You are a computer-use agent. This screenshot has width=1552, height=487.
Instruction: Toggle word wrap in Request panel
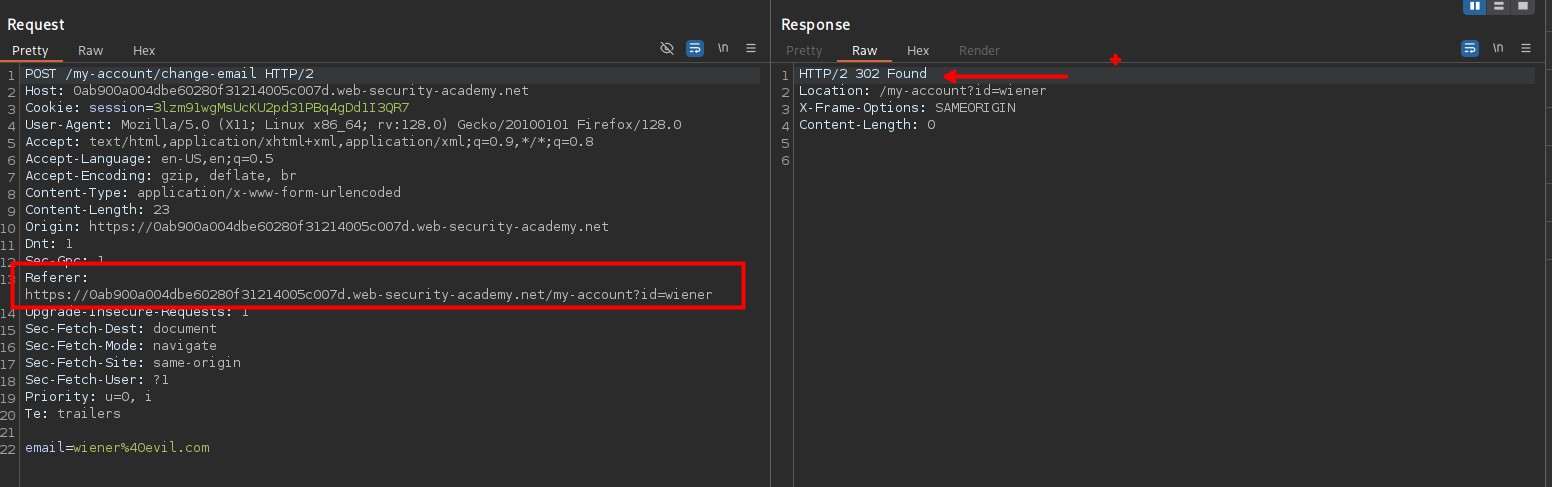tap(695, 48)
